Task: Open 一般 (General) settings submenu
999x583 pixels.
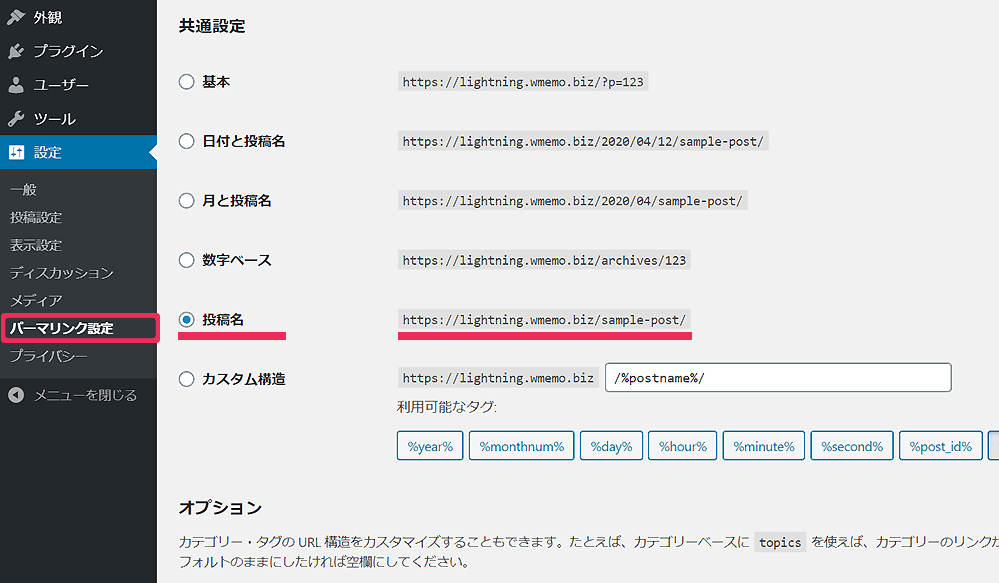Action: (x=23, y=189)
